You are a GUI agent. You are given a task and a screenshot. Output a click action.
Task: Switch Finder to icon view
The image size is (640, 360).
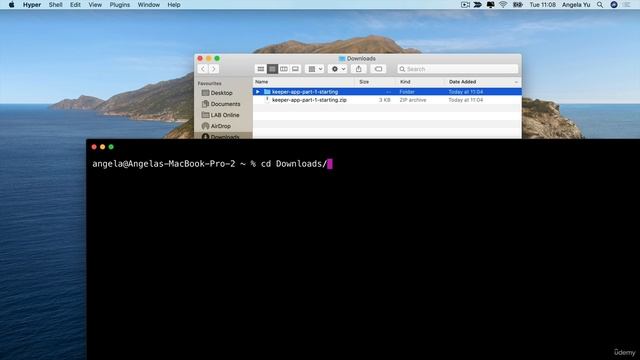[x=260, y=69]
